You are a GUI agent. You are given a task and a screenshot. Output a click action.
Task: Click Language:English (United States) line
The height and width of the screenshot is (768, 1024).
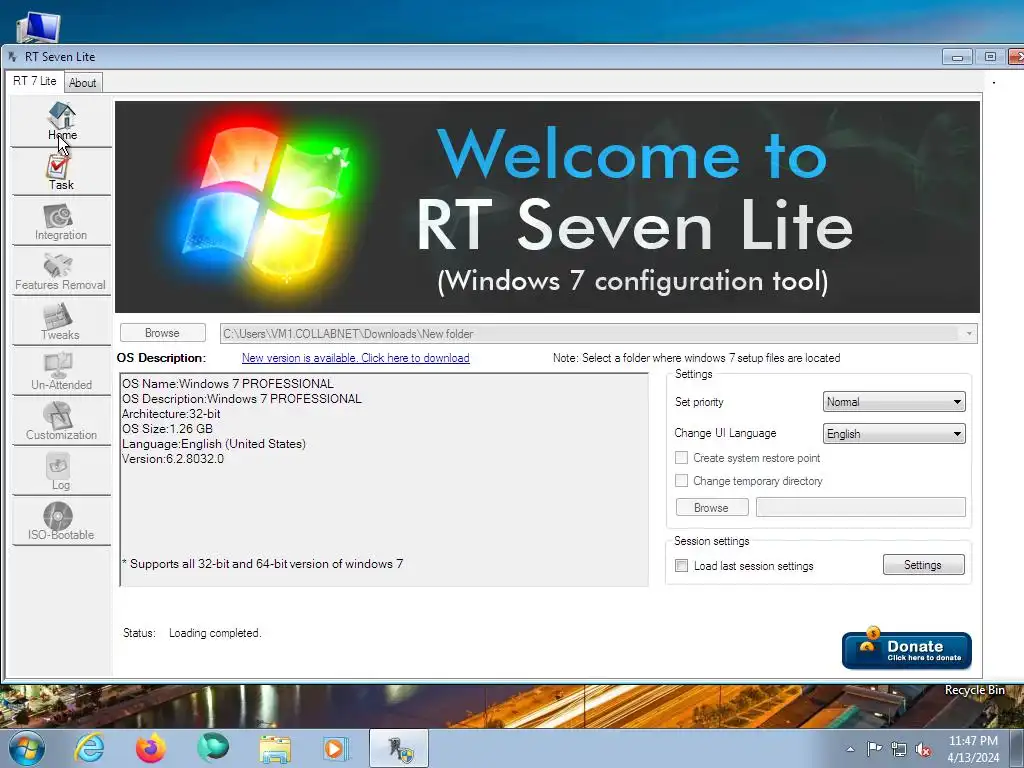pyautogui.click(x=214, y=444)
